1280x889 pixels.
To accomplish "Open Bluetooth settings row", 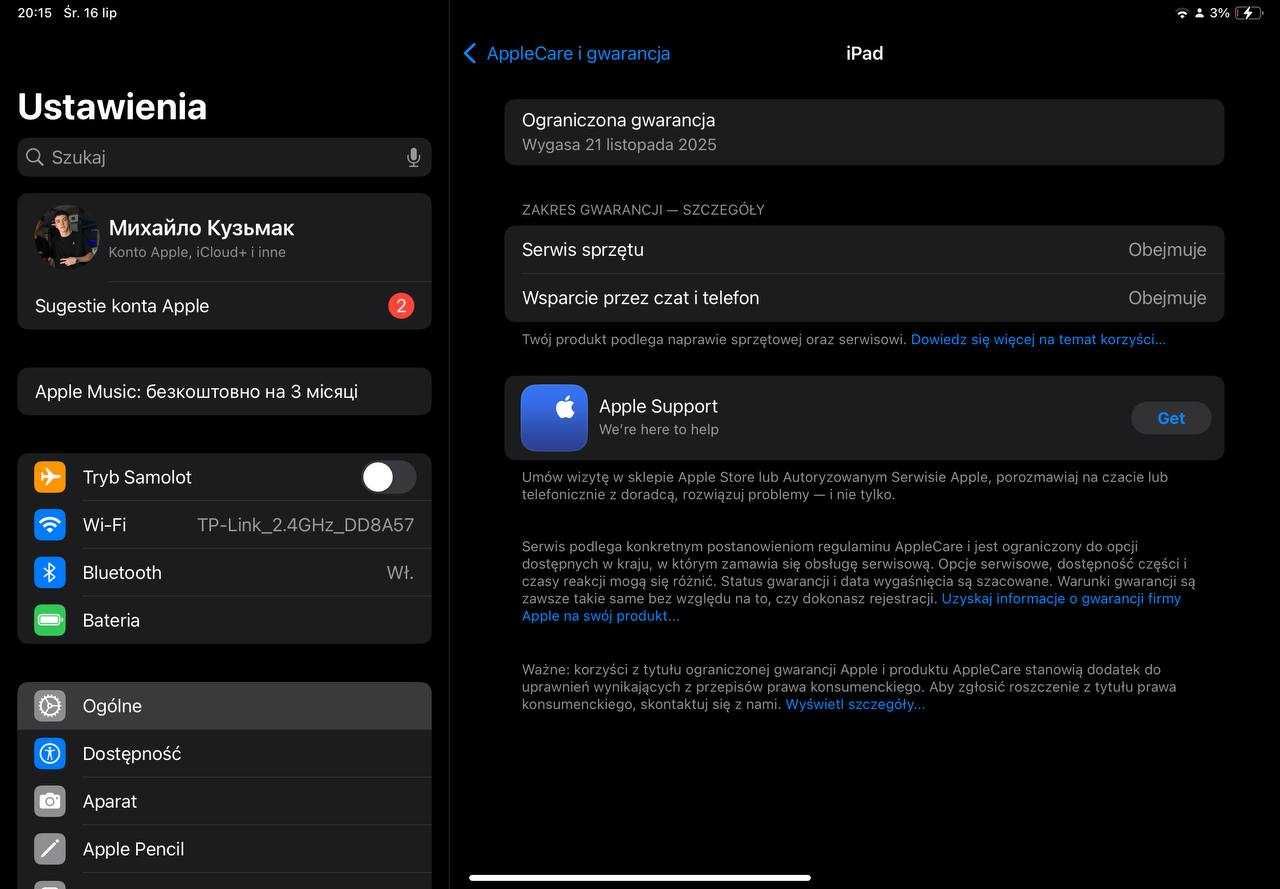I will (224, 573).
